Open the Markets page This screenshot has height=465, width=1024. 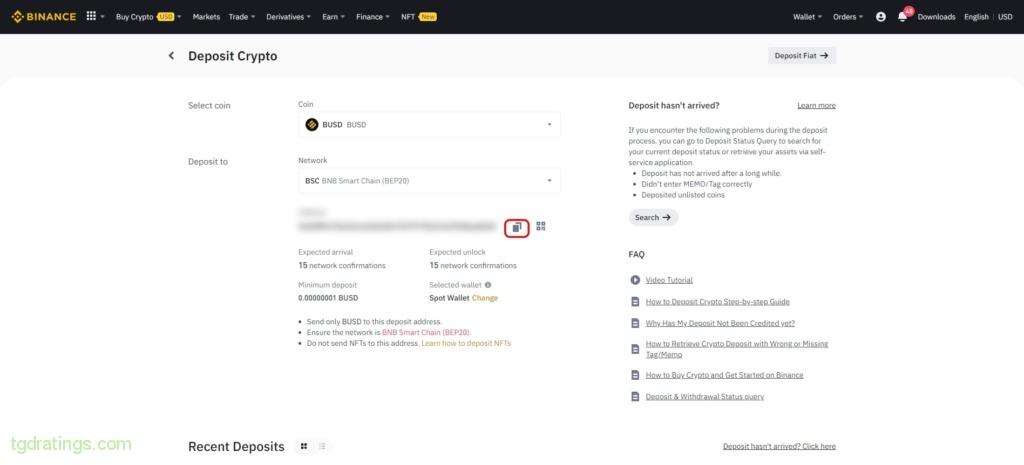click(206, 17)
